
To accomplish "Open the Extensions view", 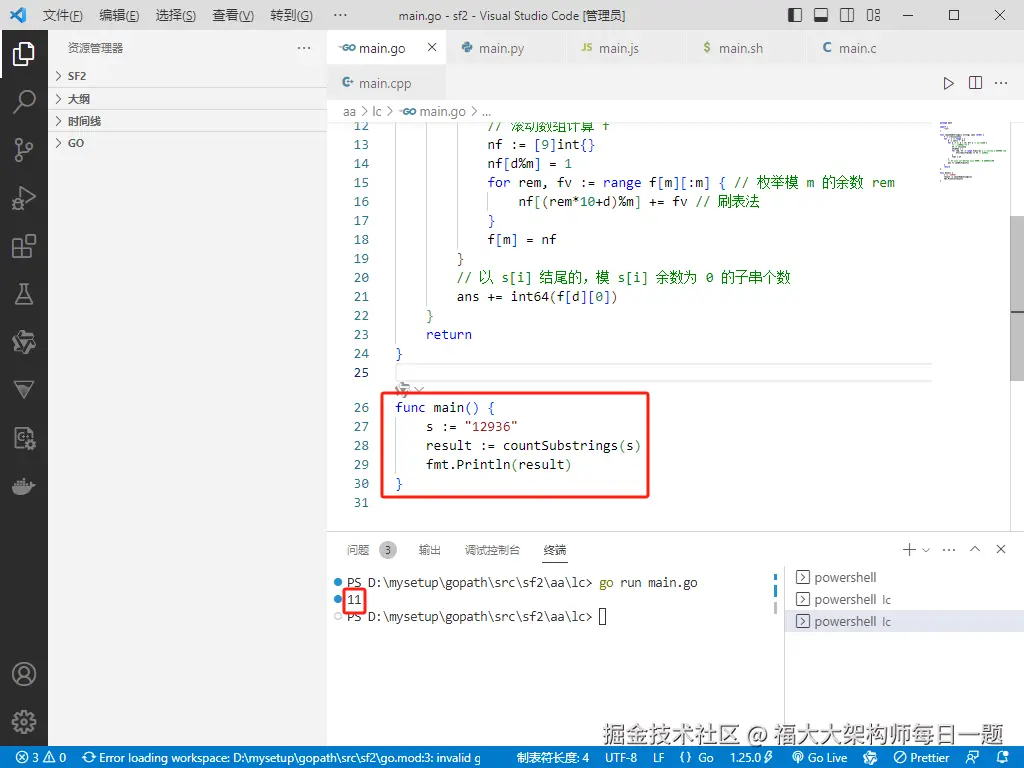I will [24, 246].
